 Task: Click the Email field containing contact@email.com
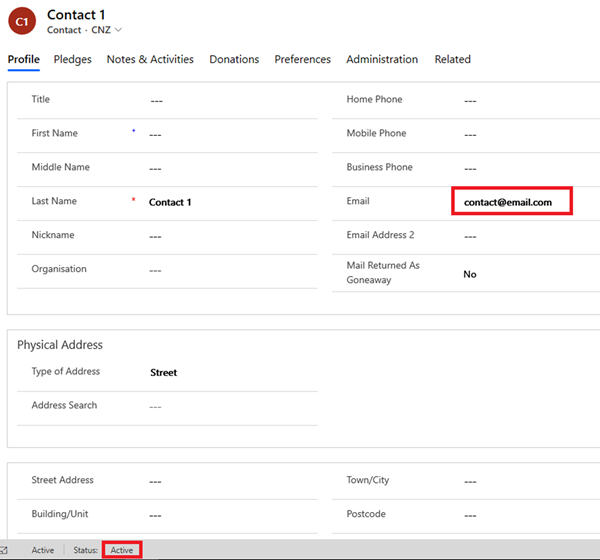click(510, 202)
